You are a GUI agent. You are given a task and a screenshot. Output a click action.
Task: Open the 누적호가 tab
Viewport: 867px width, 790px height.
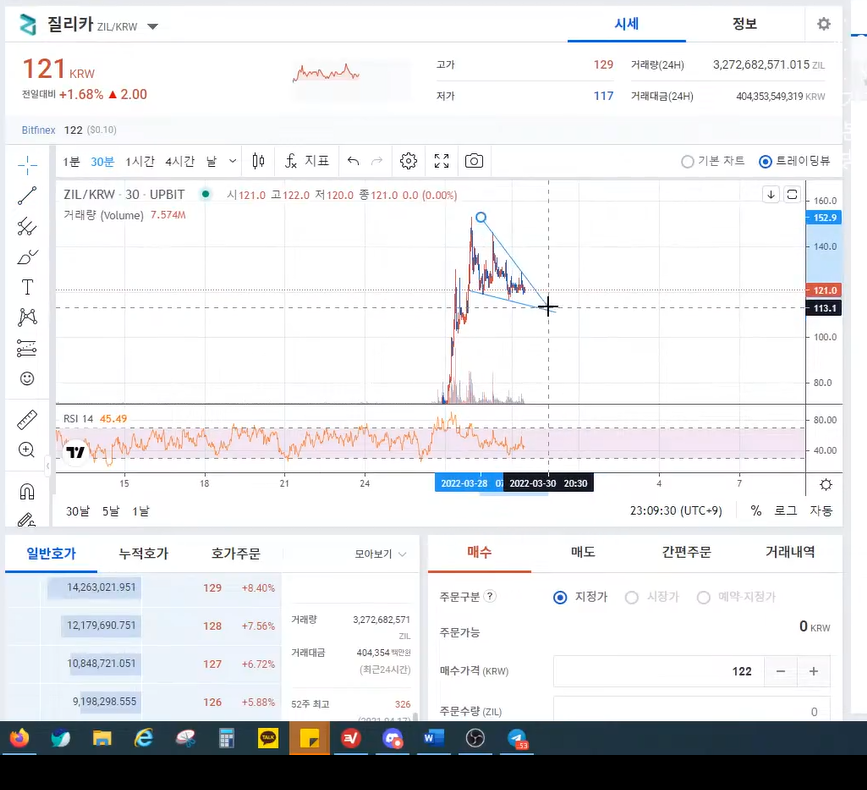click(x=143, y=553)
